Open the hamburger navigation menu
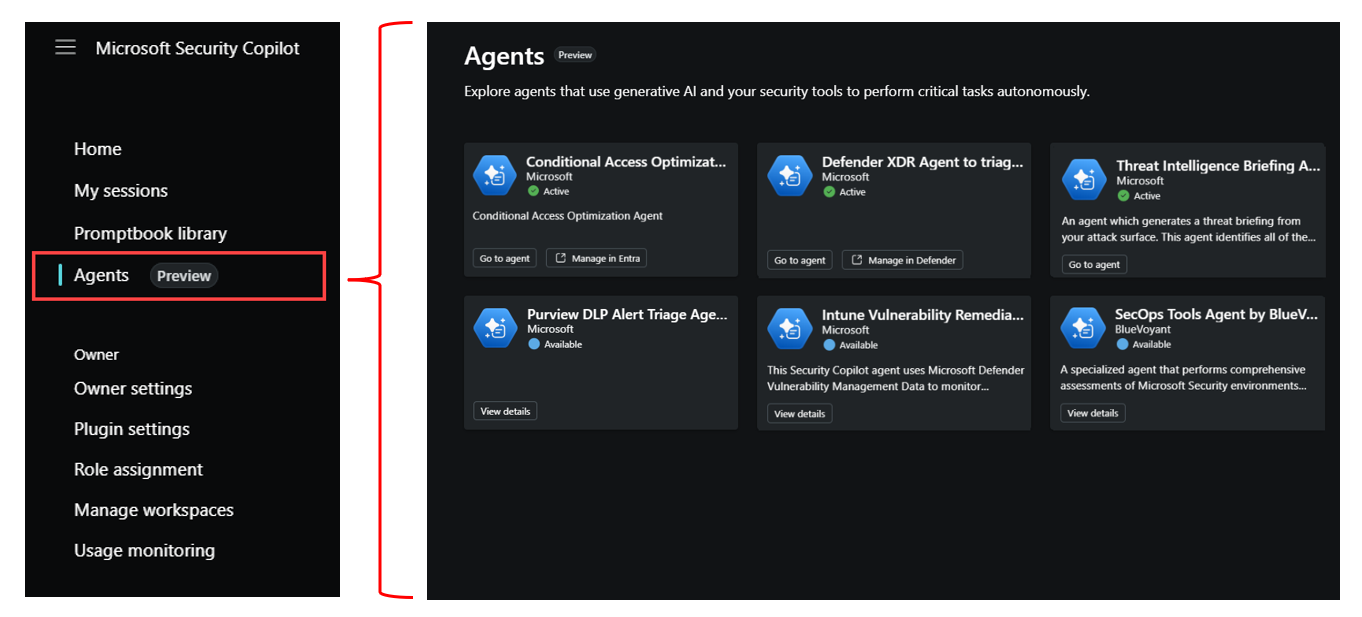This screenshot has width=1362, height=617. 65,47
